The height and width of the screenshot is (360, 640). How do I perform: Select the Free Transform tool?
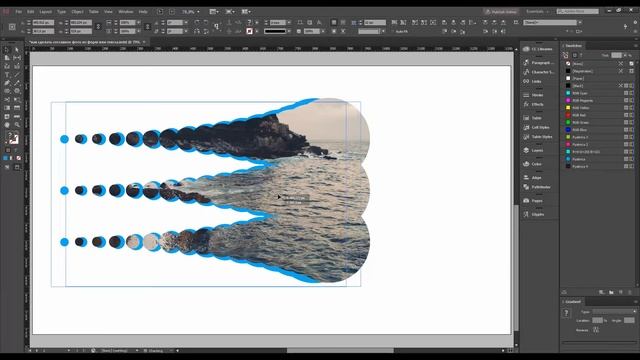pos(17,100)
